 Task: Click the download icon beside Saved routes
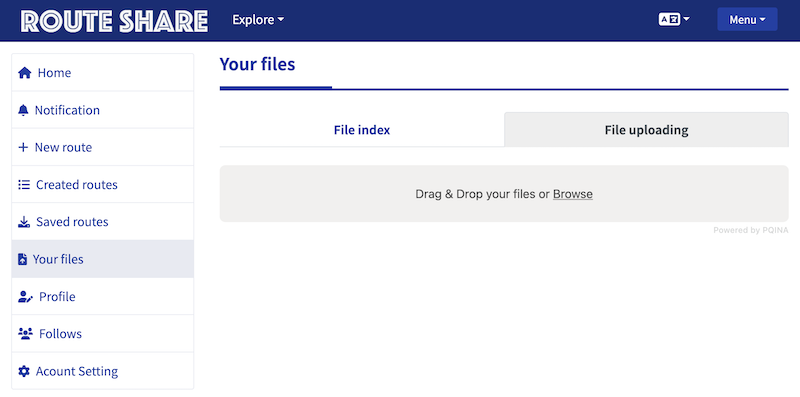[x=24, y=222]
